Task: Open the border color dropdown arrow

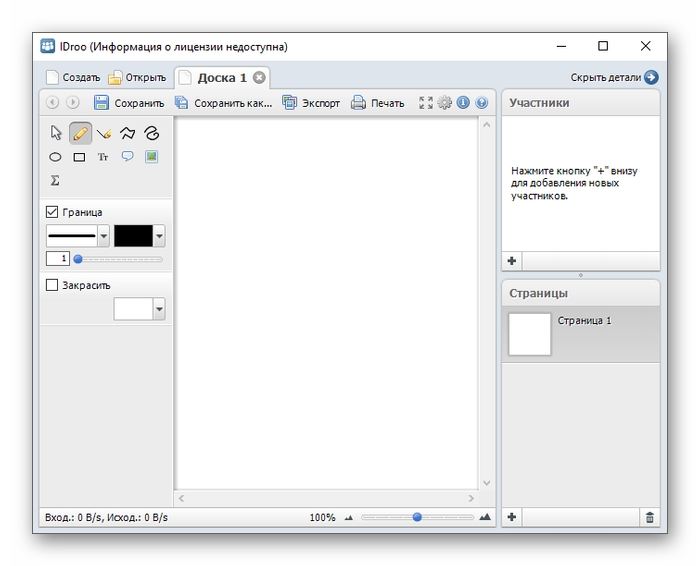Action: tap(159, 236)
